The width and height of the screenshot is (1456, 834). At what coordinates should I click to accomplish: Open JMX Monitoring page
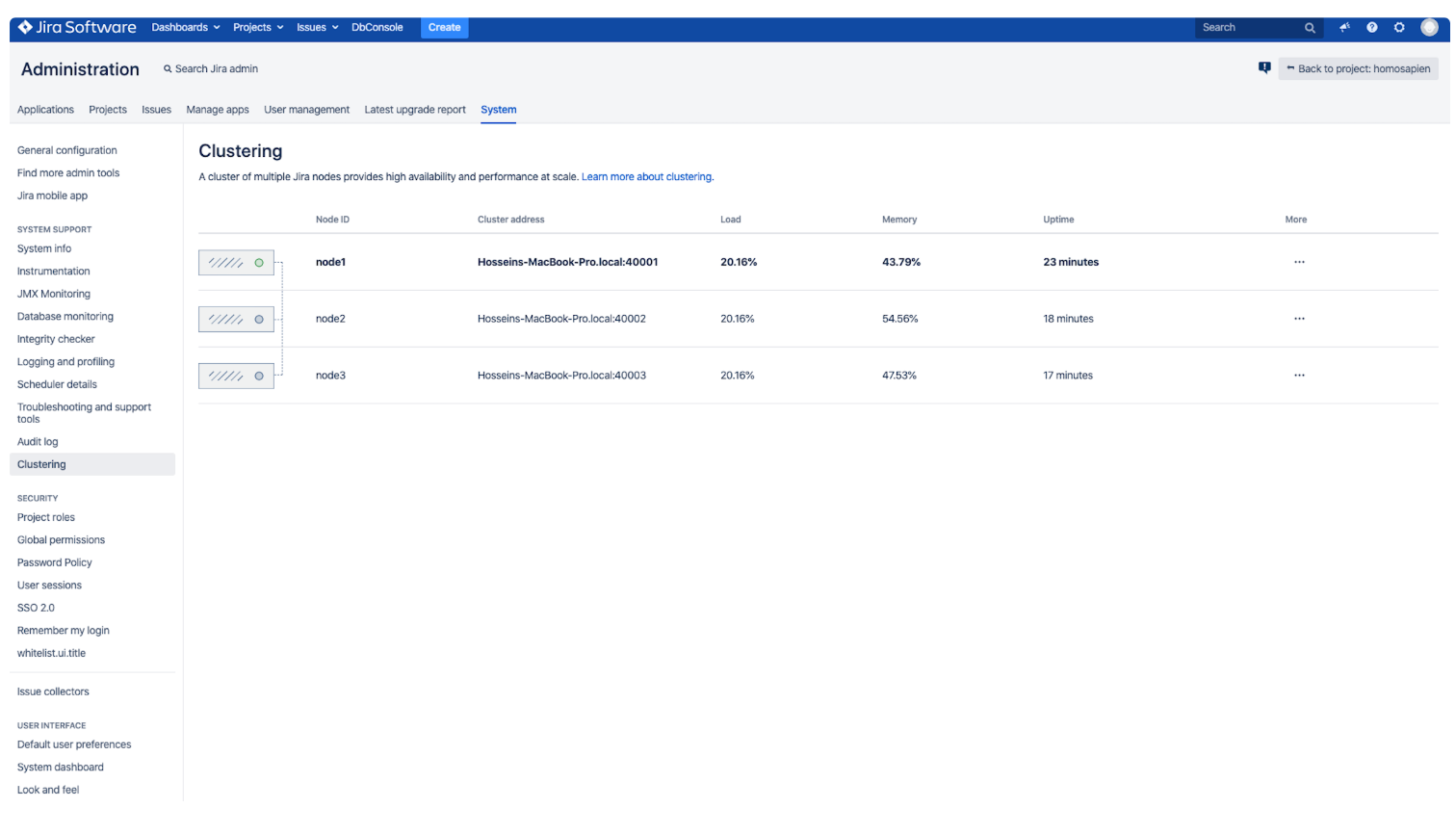point(54,294)
